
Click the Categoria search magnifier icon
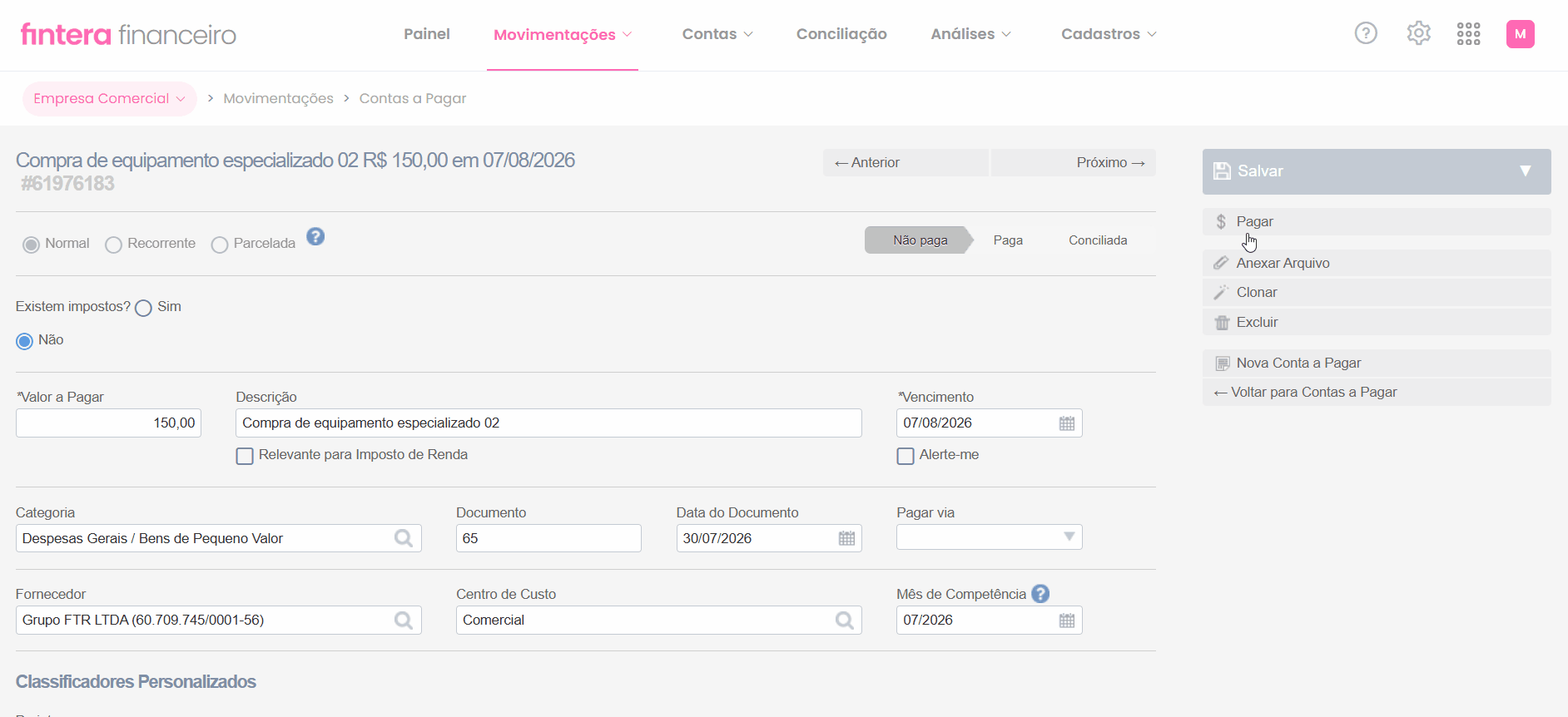point(404,538)
